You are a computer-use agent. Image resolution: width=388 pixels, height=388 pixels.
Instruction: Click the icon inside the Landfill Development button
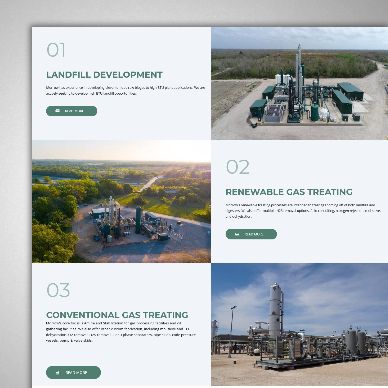57,111
